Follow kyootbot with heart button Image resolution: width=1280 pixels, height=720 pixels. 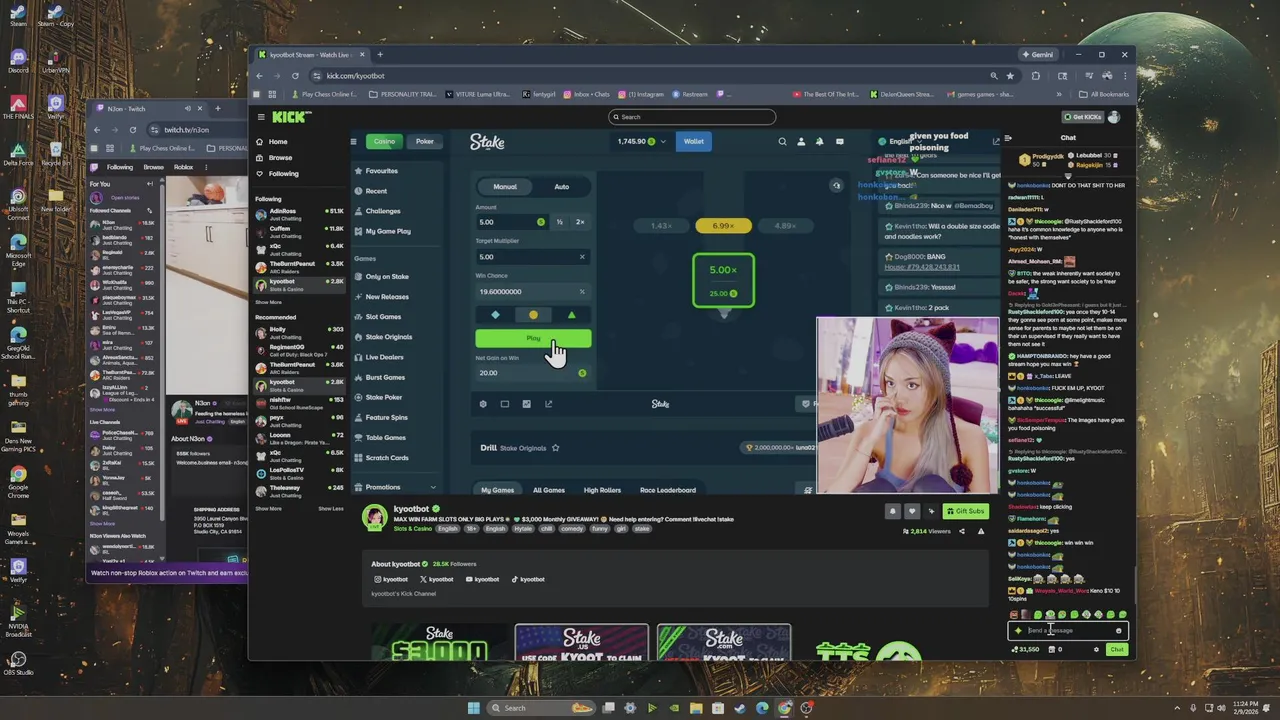[x=911, y=511]
